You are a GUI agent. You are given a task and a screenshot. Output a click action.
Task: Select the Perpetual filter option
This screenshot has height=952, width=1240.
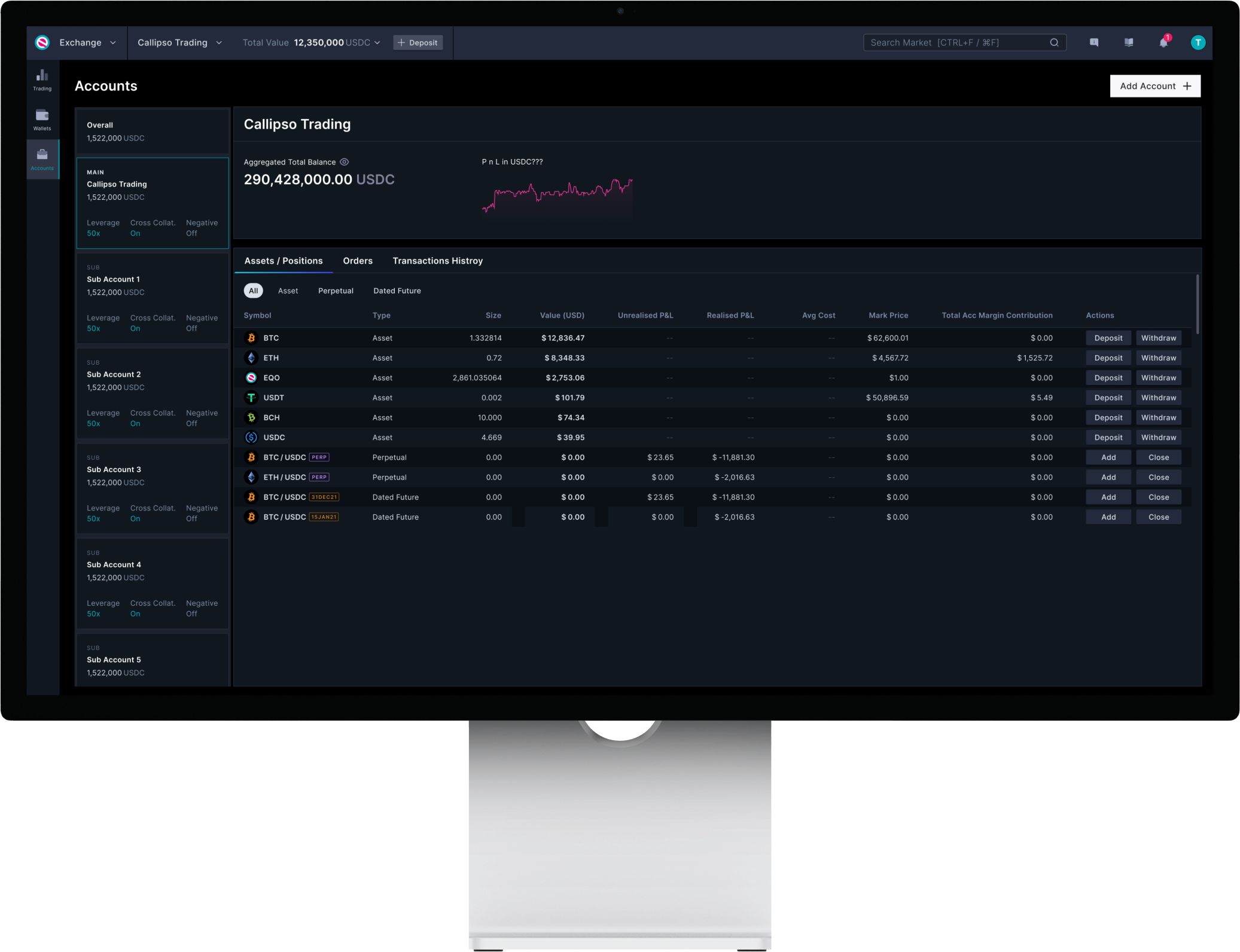coord(336,291)
